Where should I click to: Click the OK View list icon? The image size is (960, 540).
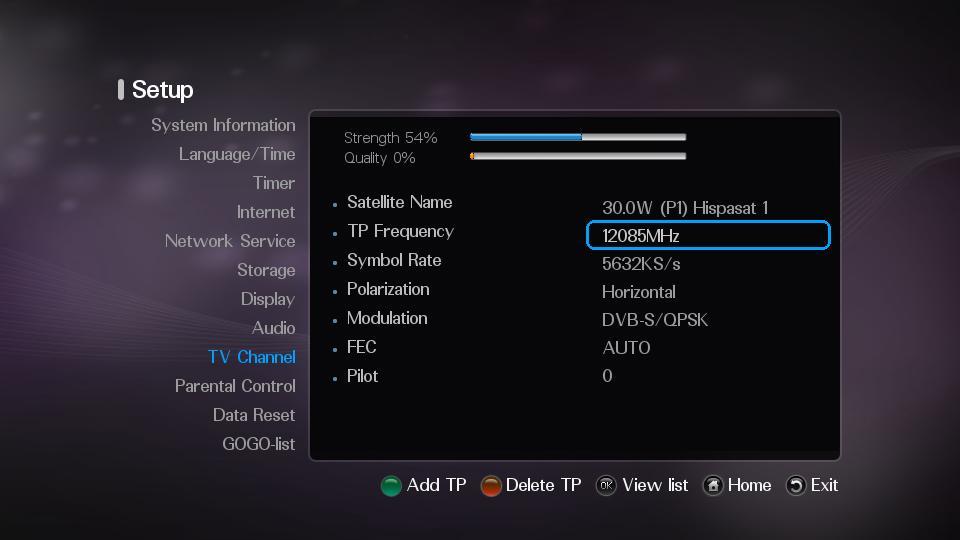point(606,486)
